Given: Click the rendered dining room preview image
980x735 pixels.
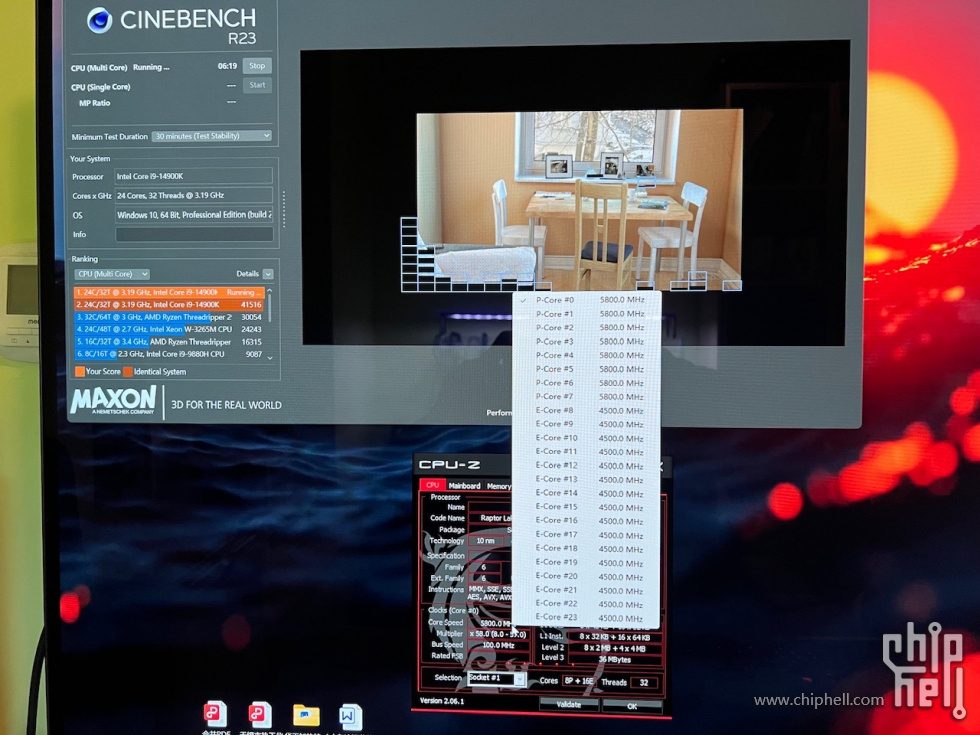Looking at the screenshot, I should 579,200.
